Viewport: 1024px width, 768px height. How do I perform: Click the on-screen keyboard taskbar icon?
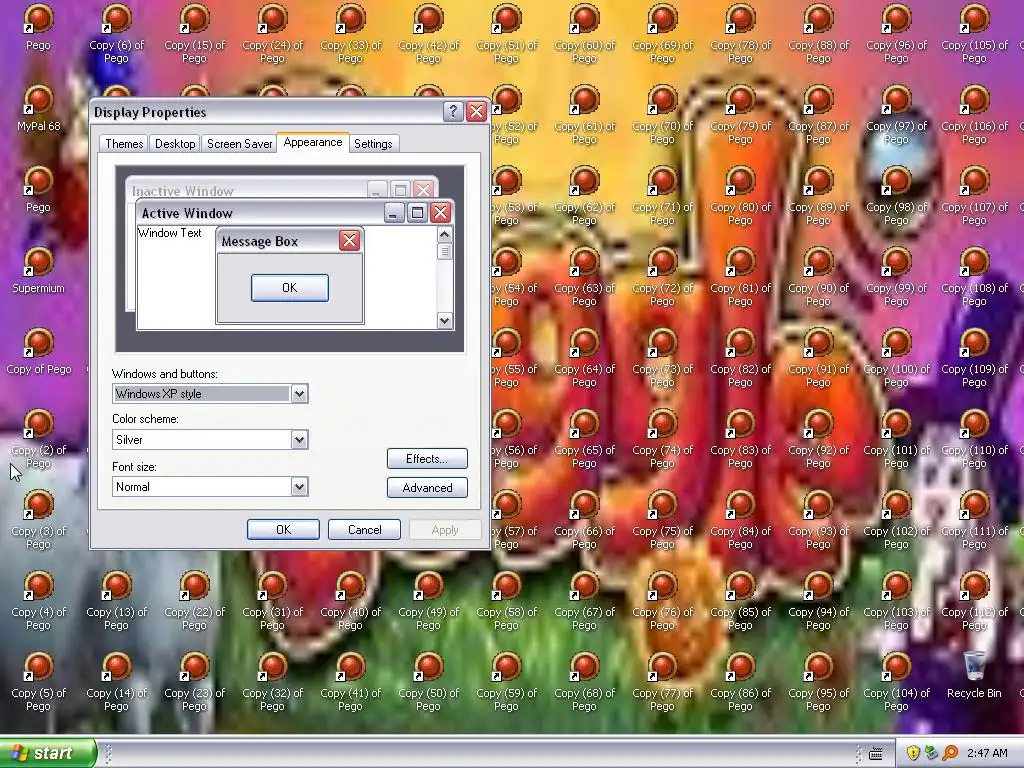click(x=876, y=754)
